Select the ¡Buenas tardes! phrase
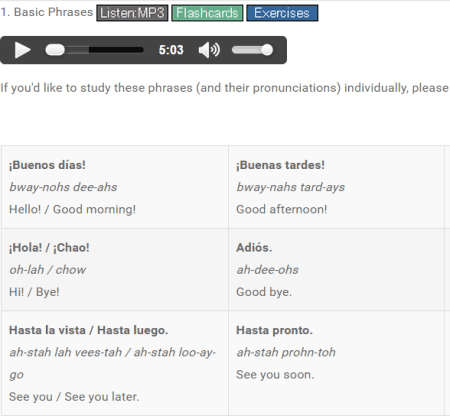The height and width of the screenshot is (416, 450). pyautogui.click(x=280, y=165)
